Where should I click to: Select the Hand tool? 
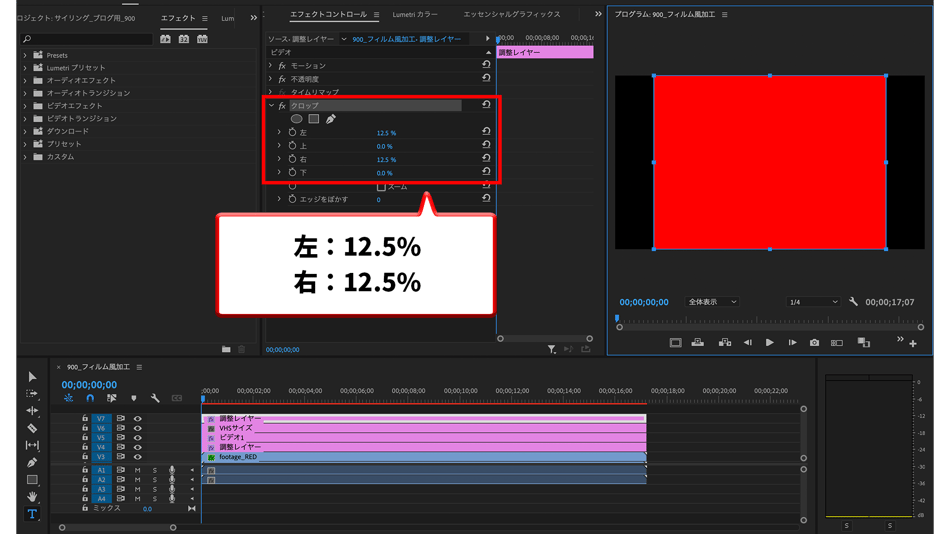click(32, 497)
